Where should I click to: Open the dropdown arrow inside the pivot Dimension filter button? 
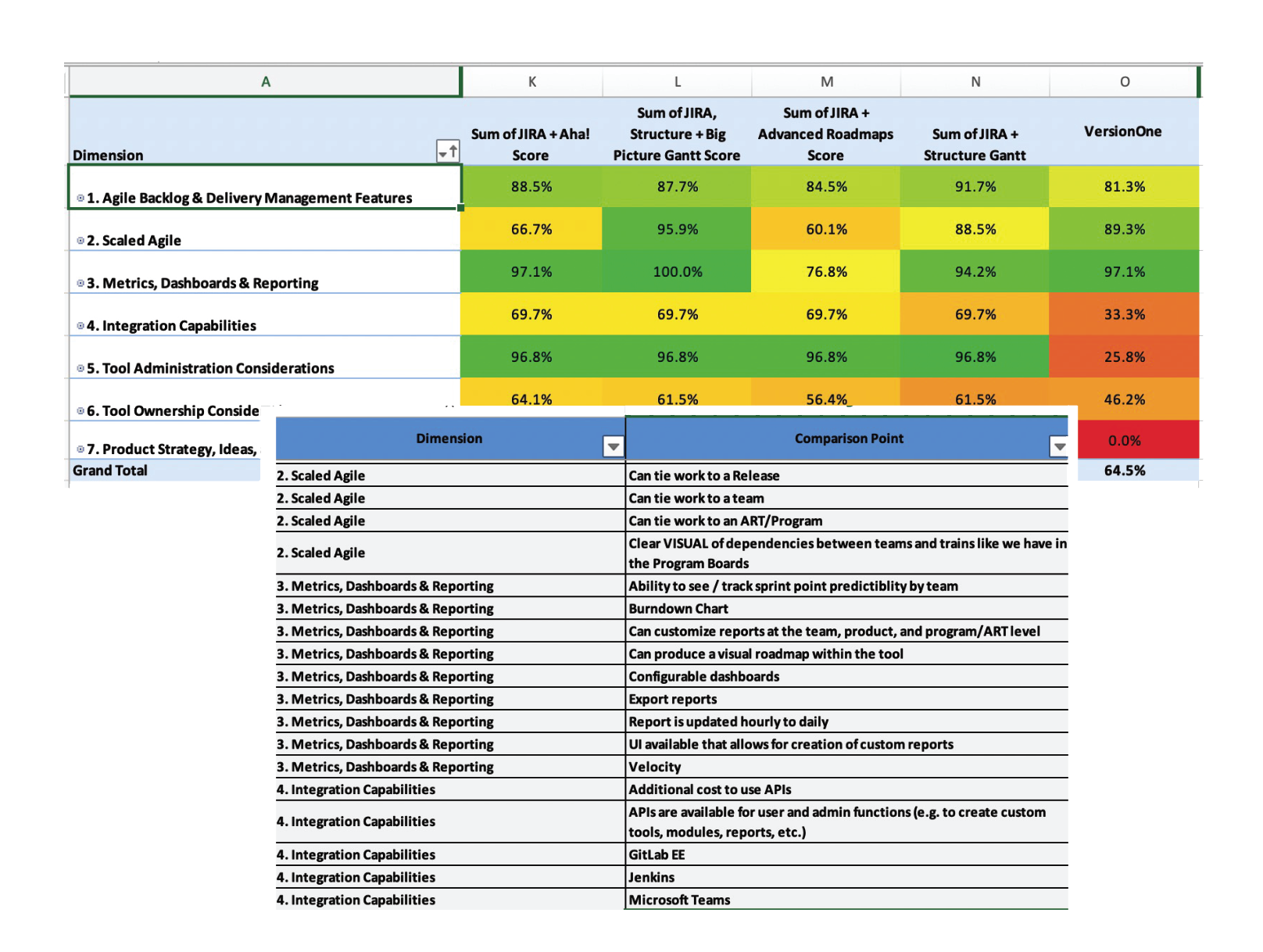tap(444, 153)
